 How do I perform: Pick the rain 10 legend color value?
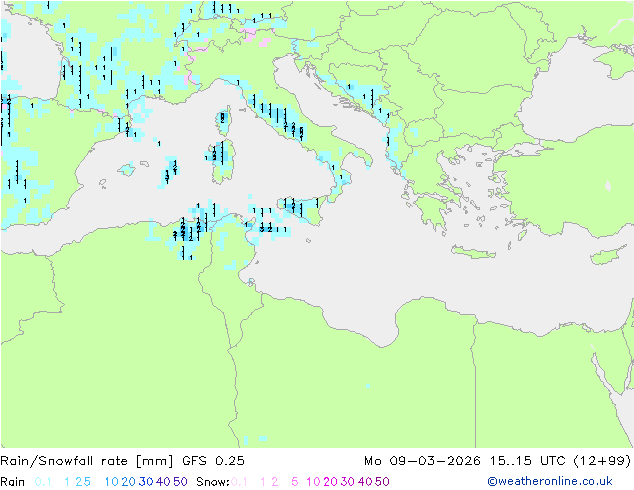coord(111,482)
